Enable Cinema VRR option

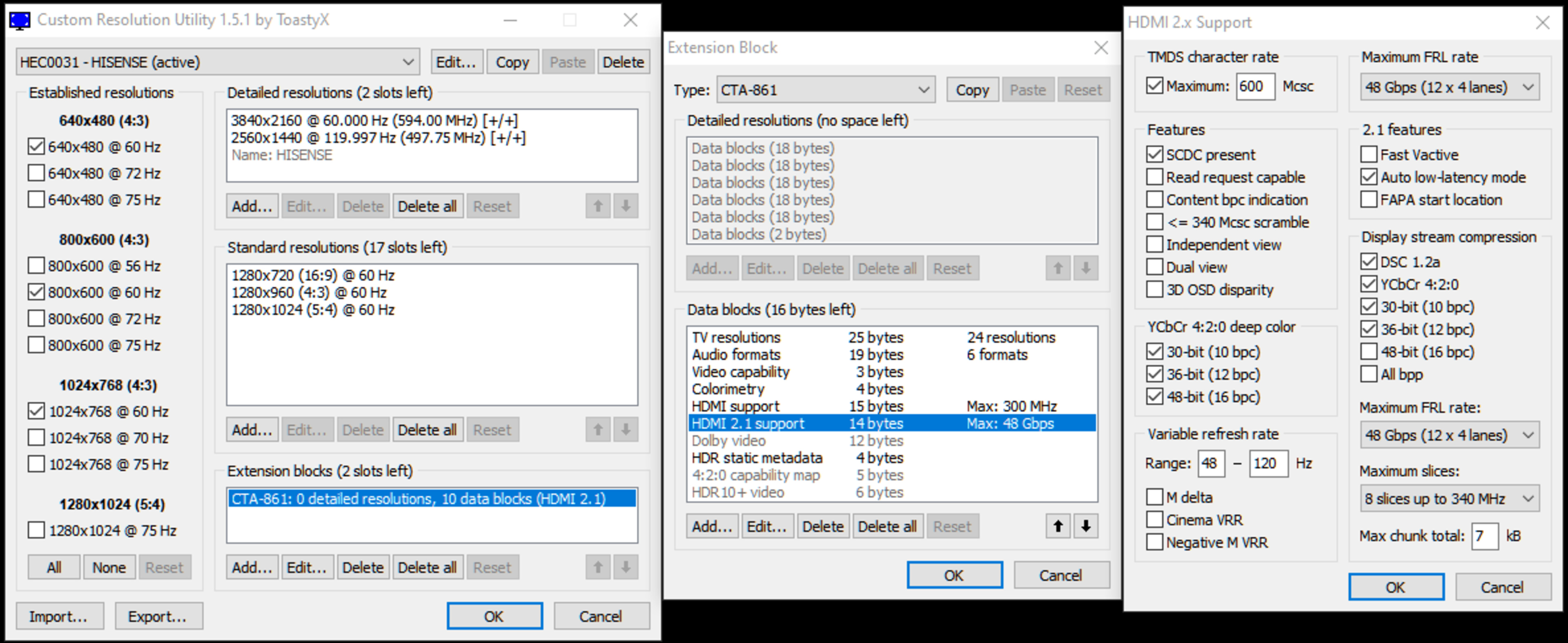tap(1155, 520)
